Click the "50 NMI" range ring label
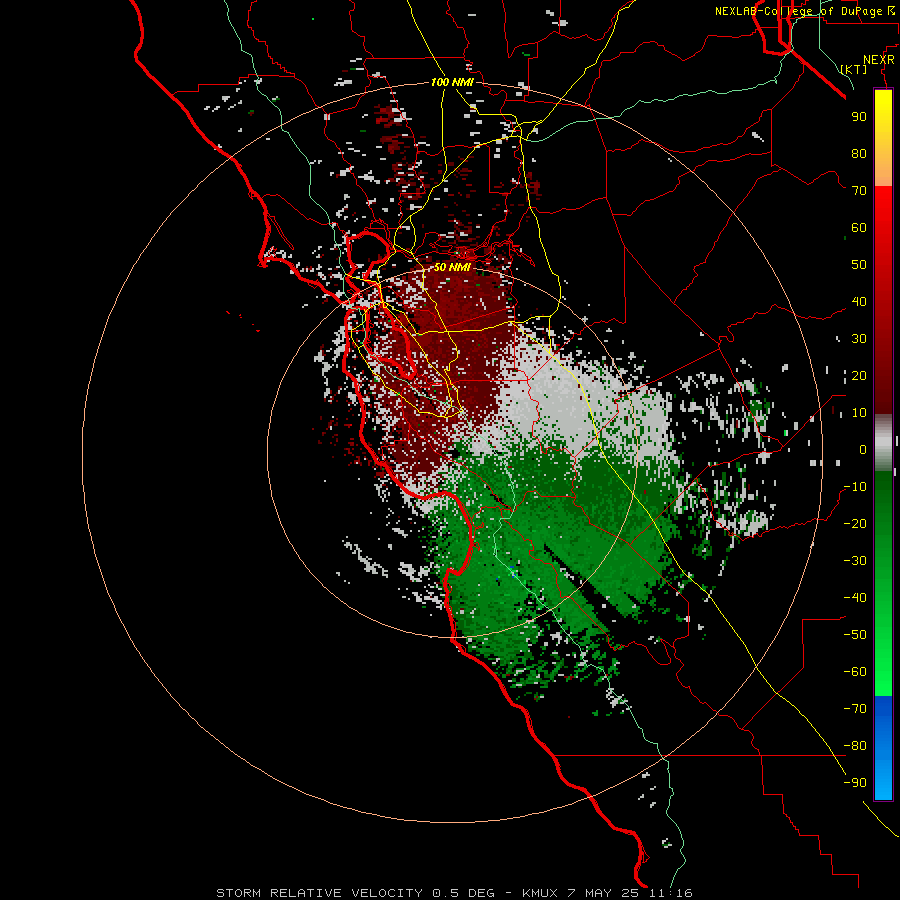This screenshot has width=900, height=900. point(452,267)
